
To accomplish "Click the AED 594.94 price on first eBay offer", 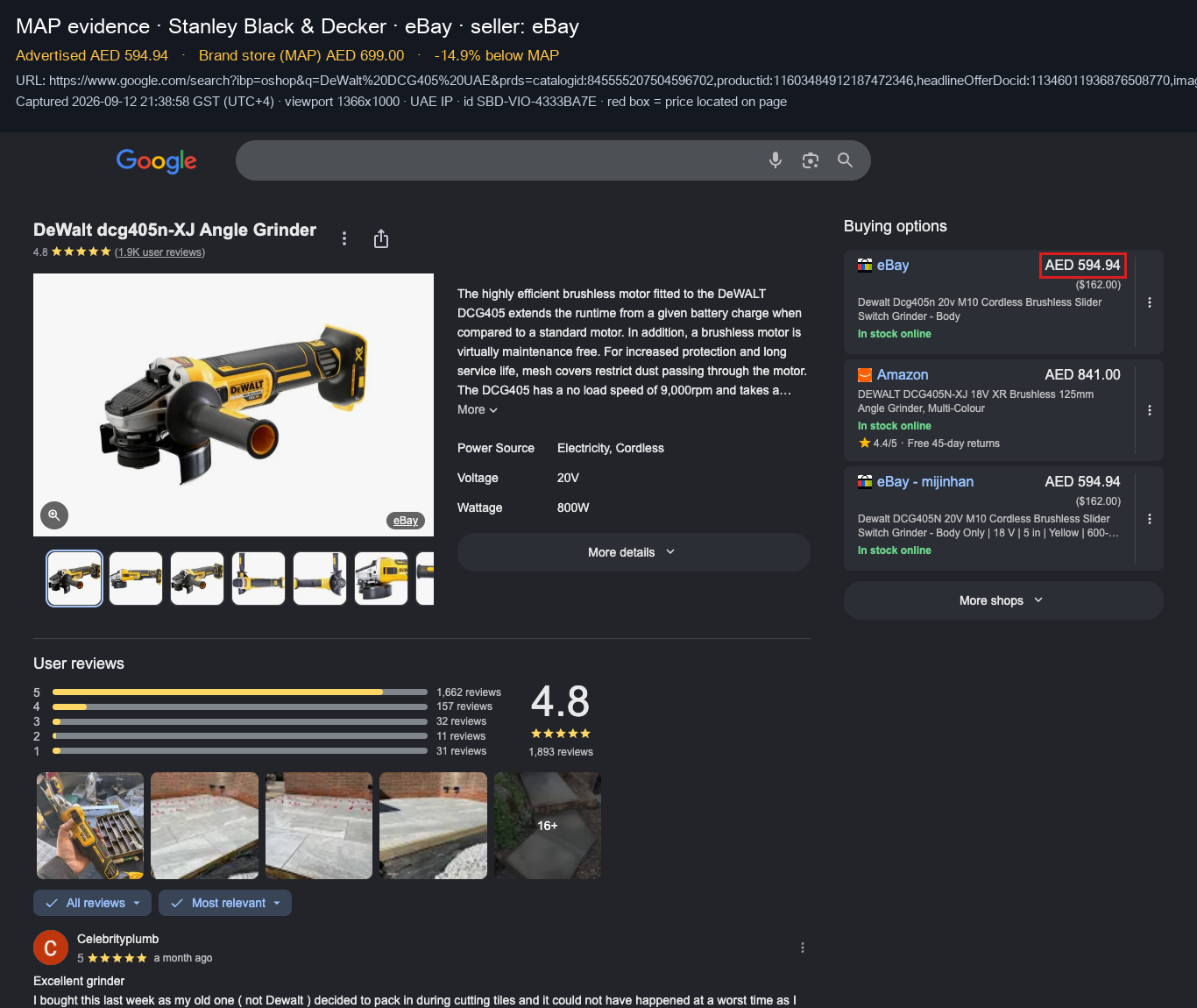I will click(1082, 266).
